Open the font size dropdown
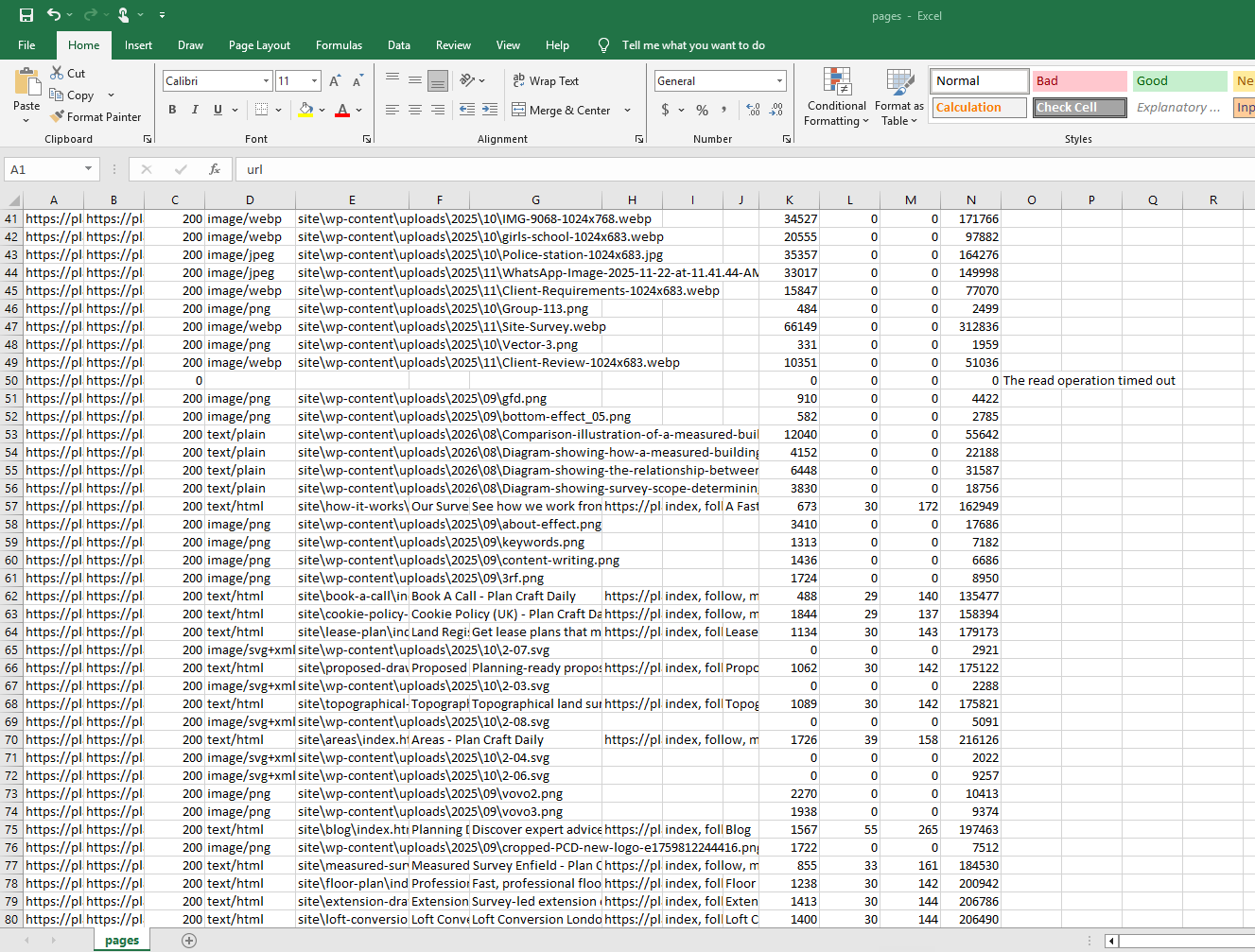The height and width of the screenshot is (952, 1255). tap(315, 81)
